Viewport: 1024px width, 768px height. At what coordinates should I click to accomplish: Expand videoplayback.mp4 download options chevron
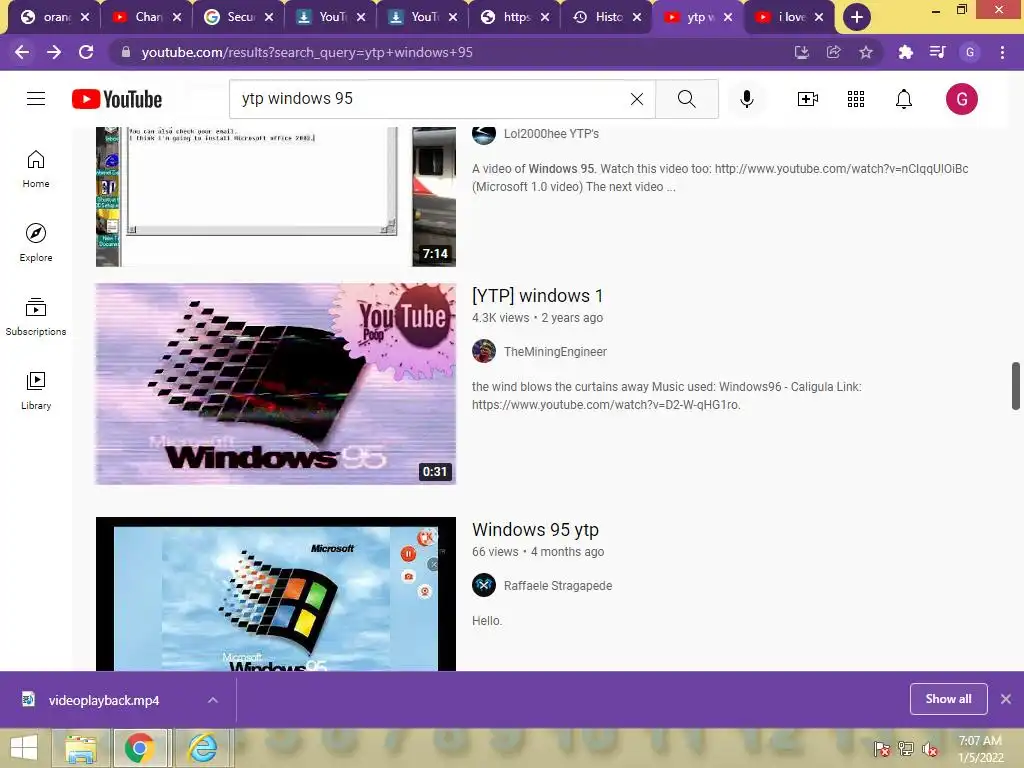(x=213, y=700)
